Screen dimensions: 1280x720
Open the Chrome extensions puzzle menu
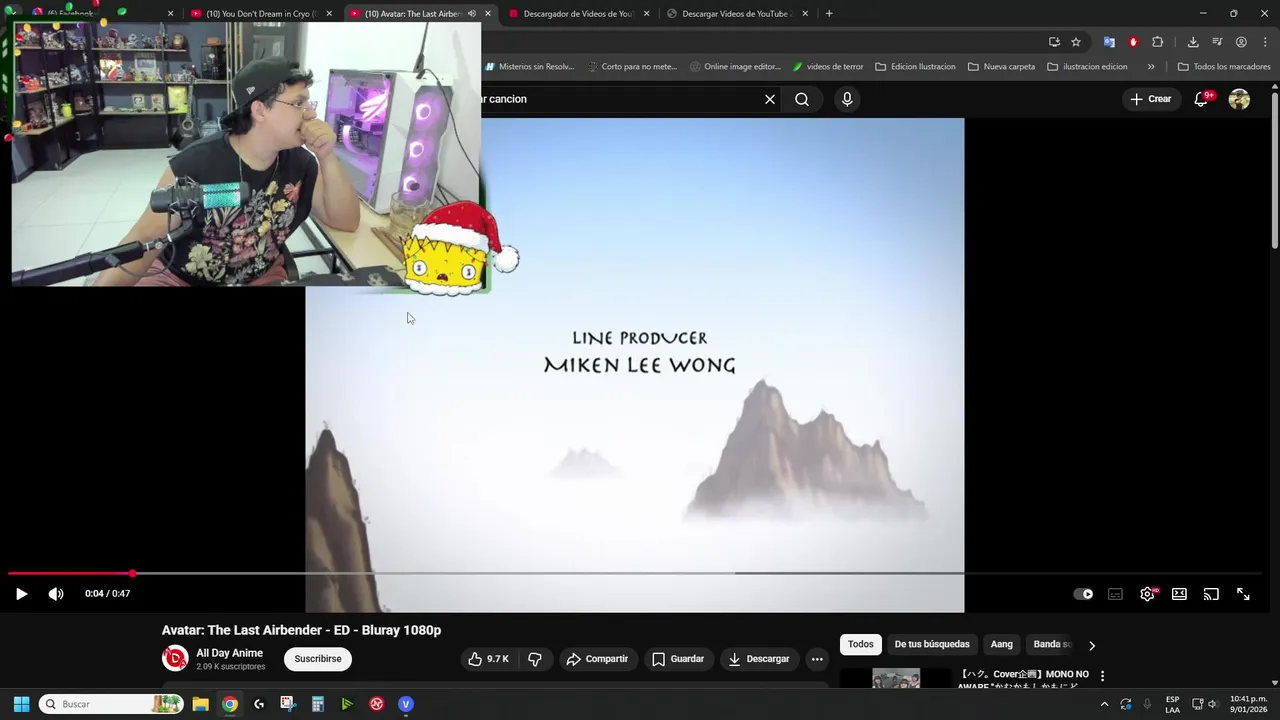[x=1158, y=42]
